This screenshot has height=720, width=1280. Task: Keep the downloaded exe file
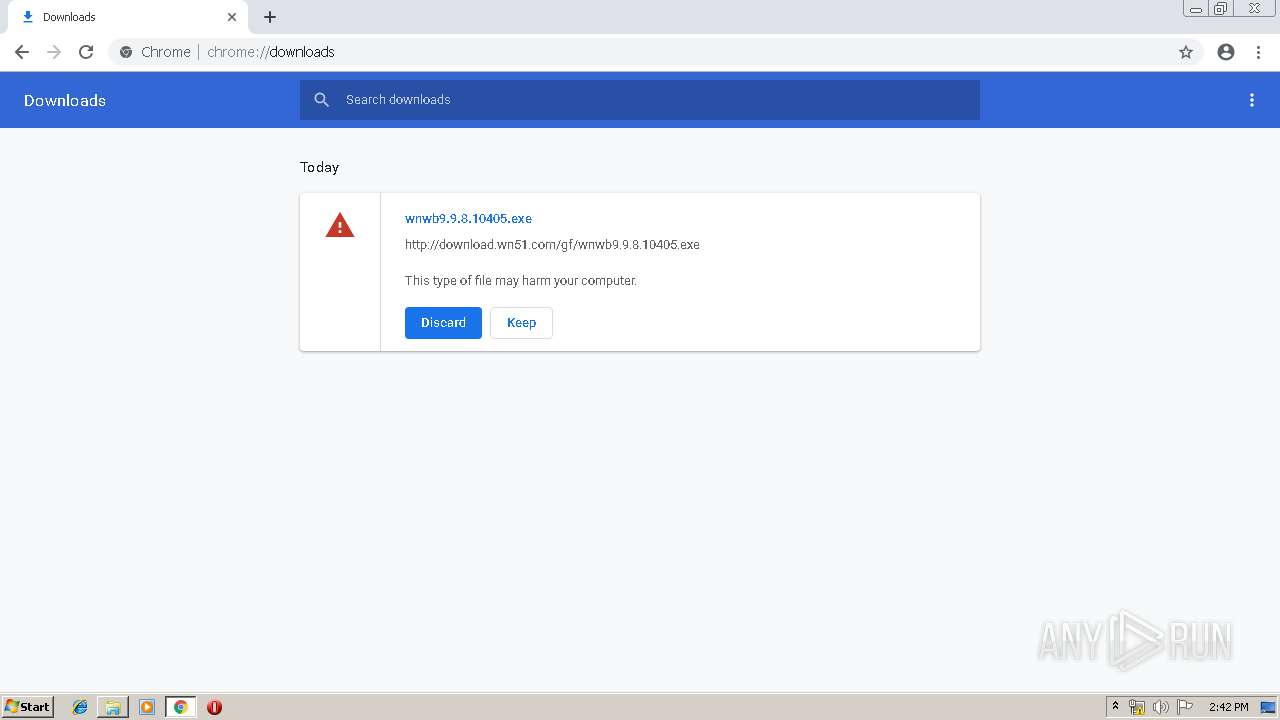click(x=521, y=323)
